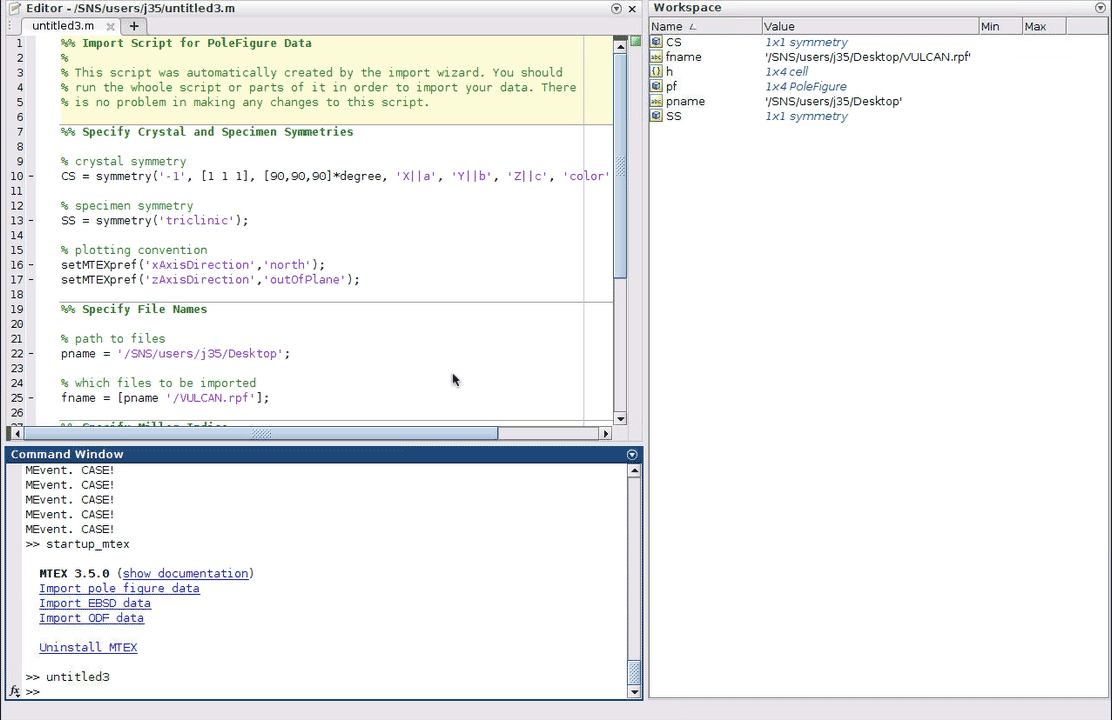Click the fx function browser icon
This screenshot has height=720, width=1112.
(14, 691)
